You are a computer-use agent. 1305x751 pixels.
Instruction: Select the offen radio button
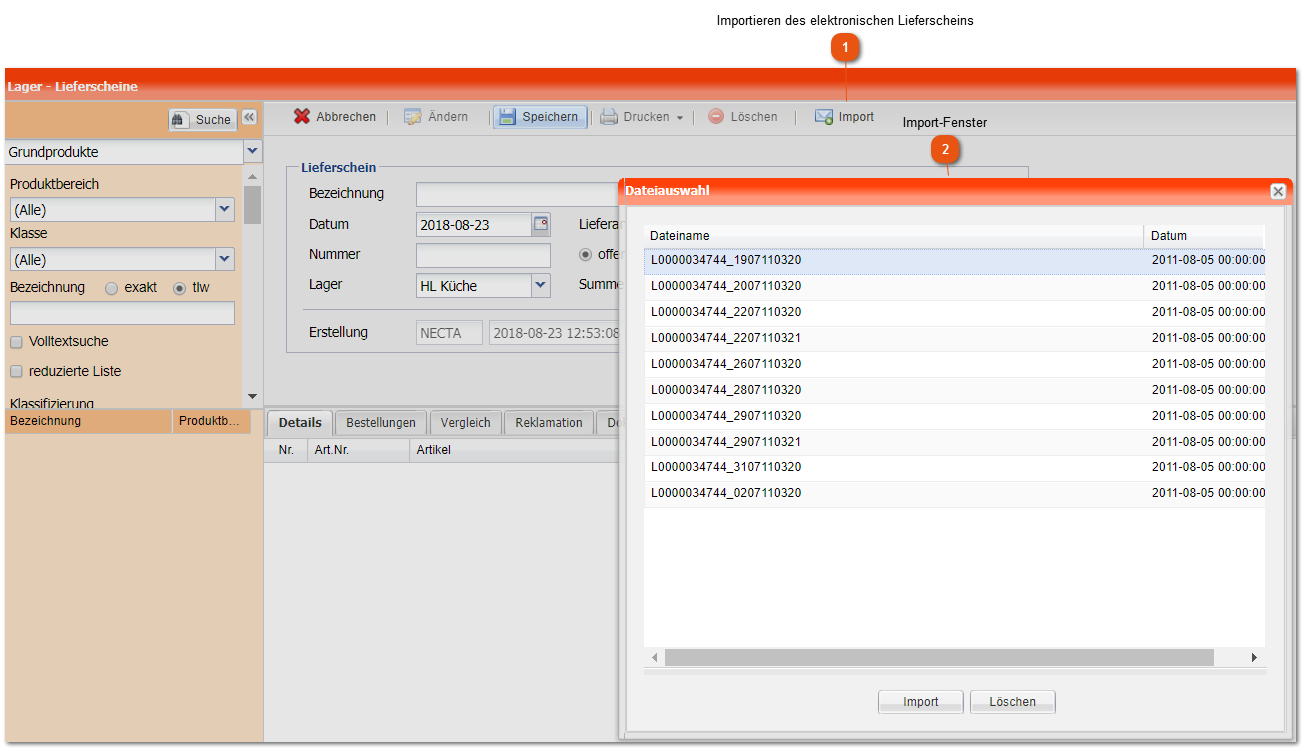[x=586, y=254]
